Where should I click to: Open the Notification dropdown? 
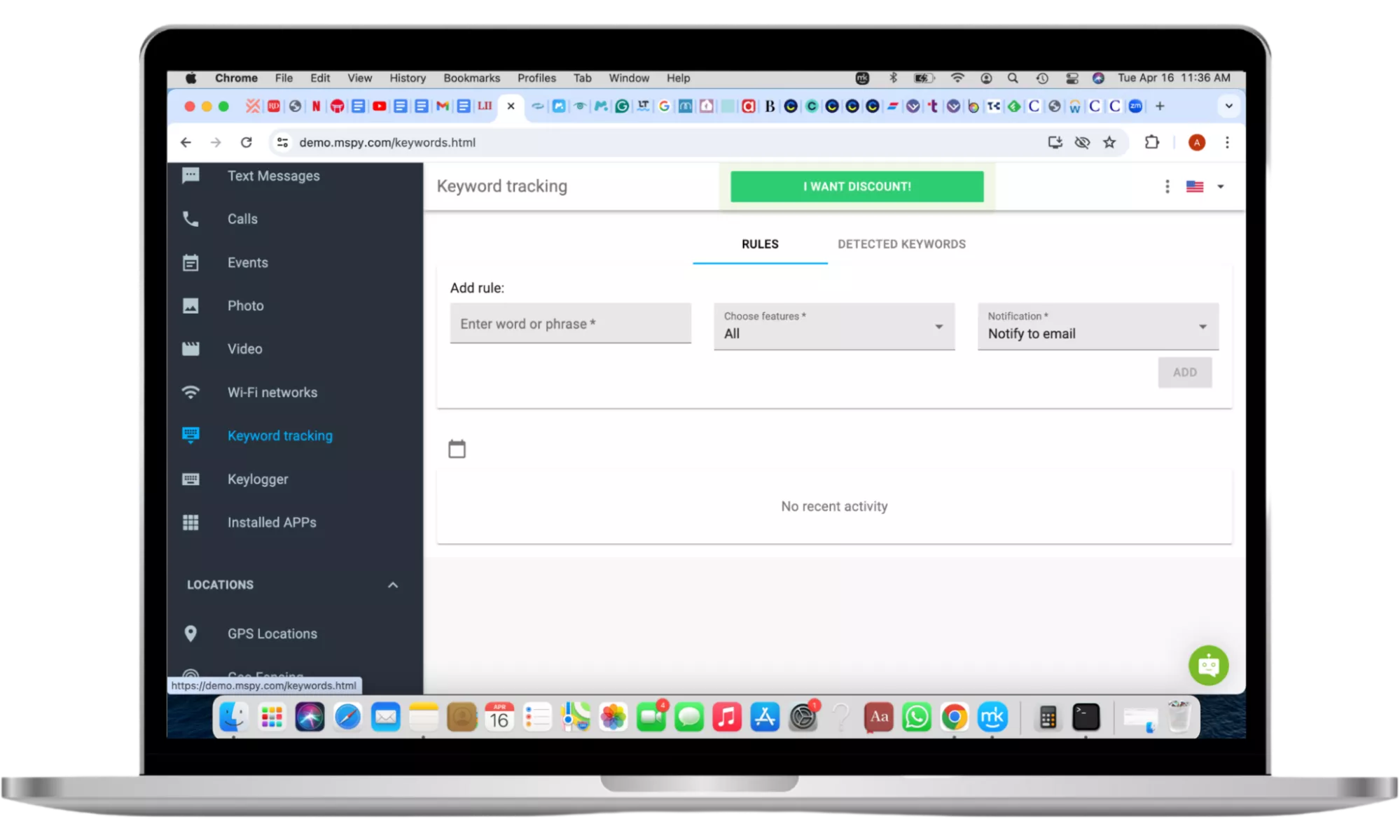[1097, 326]
